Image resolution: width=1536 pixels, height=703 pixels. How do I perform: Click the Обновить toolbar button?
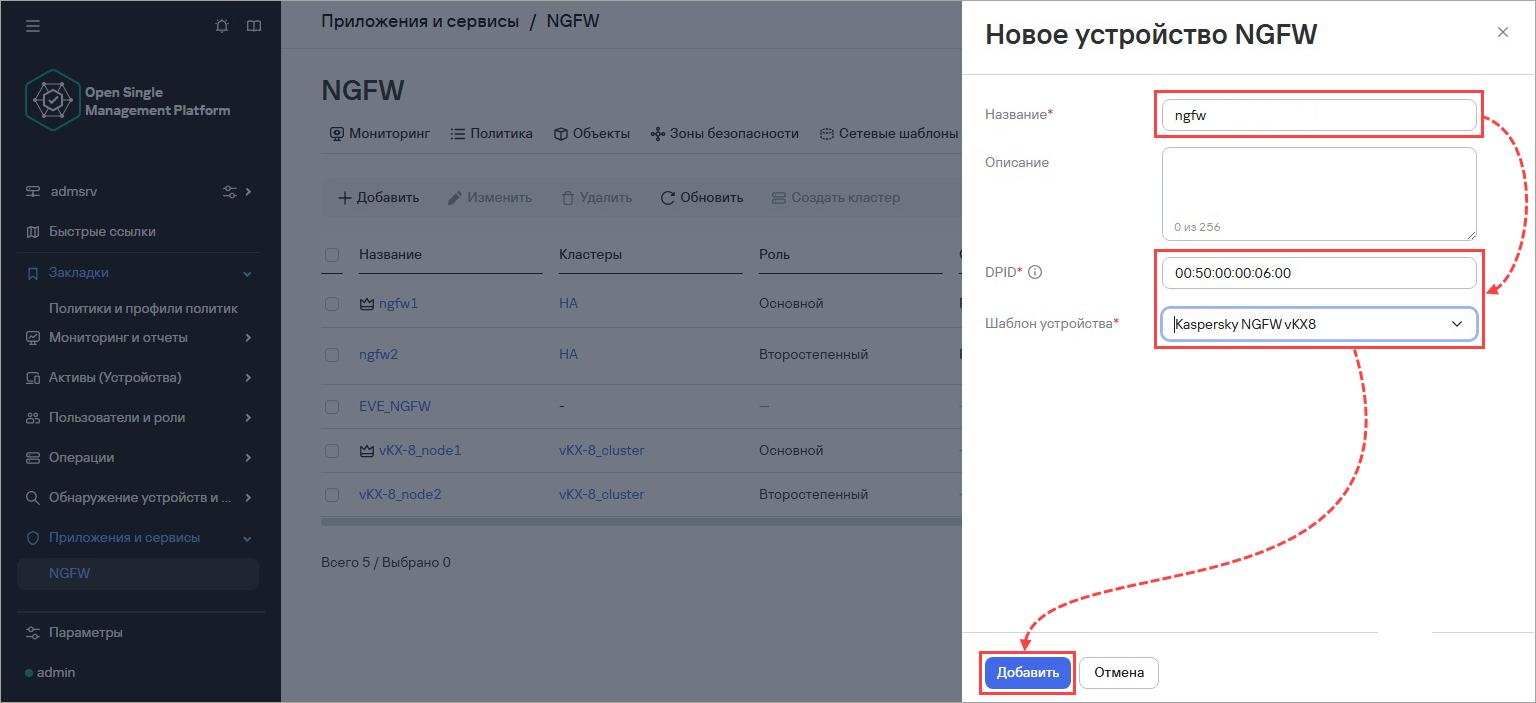[702, 198]
